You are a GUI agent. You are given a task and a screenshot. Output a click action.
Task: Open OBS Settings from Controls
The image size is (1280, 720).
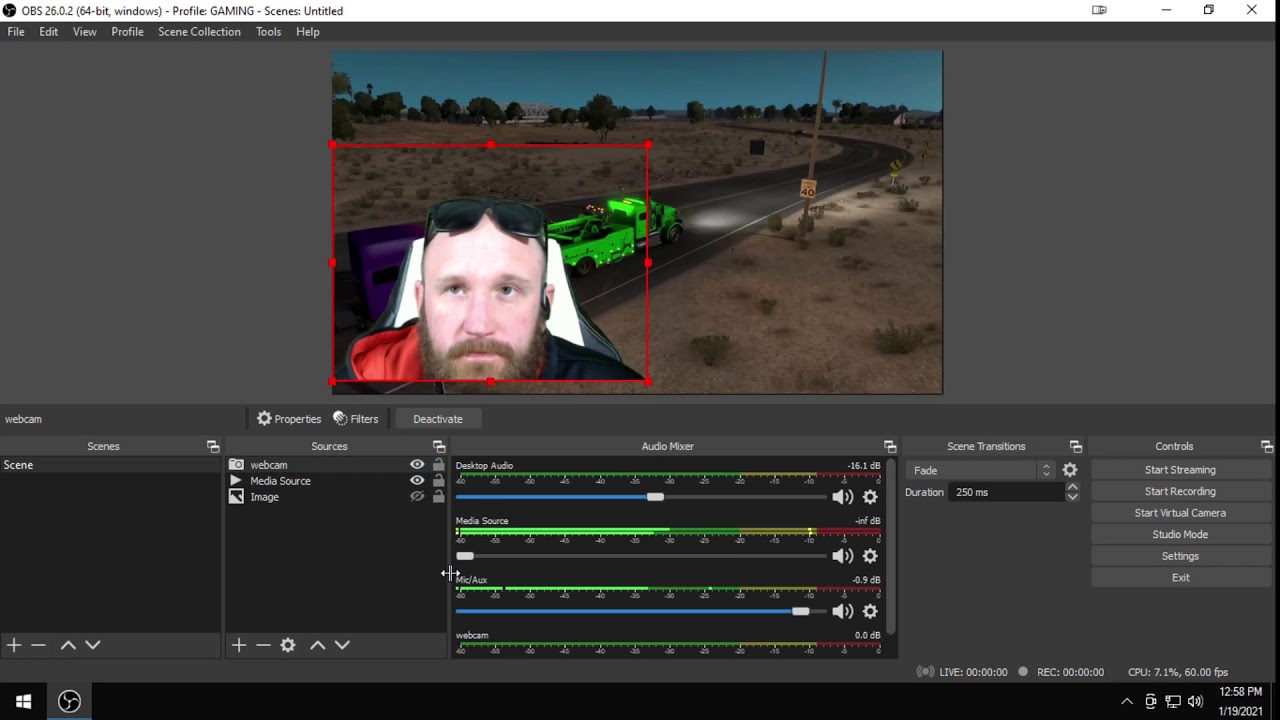click(x=1180, y=556)
